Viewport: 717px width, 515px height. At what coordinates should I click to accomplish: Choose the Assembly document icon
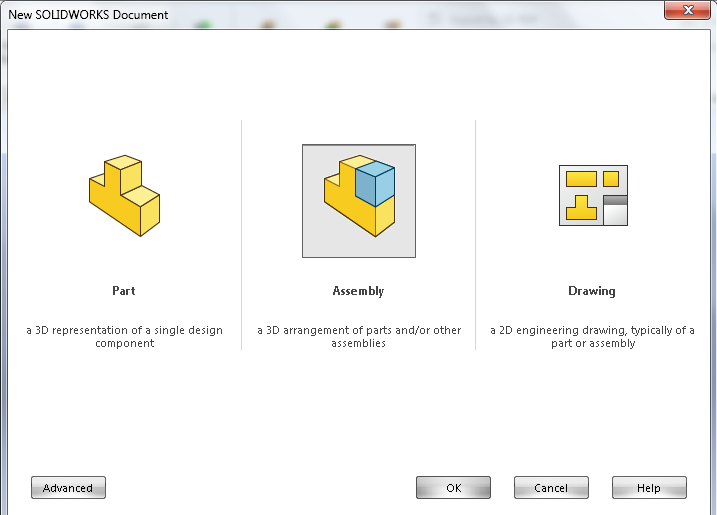359,201
